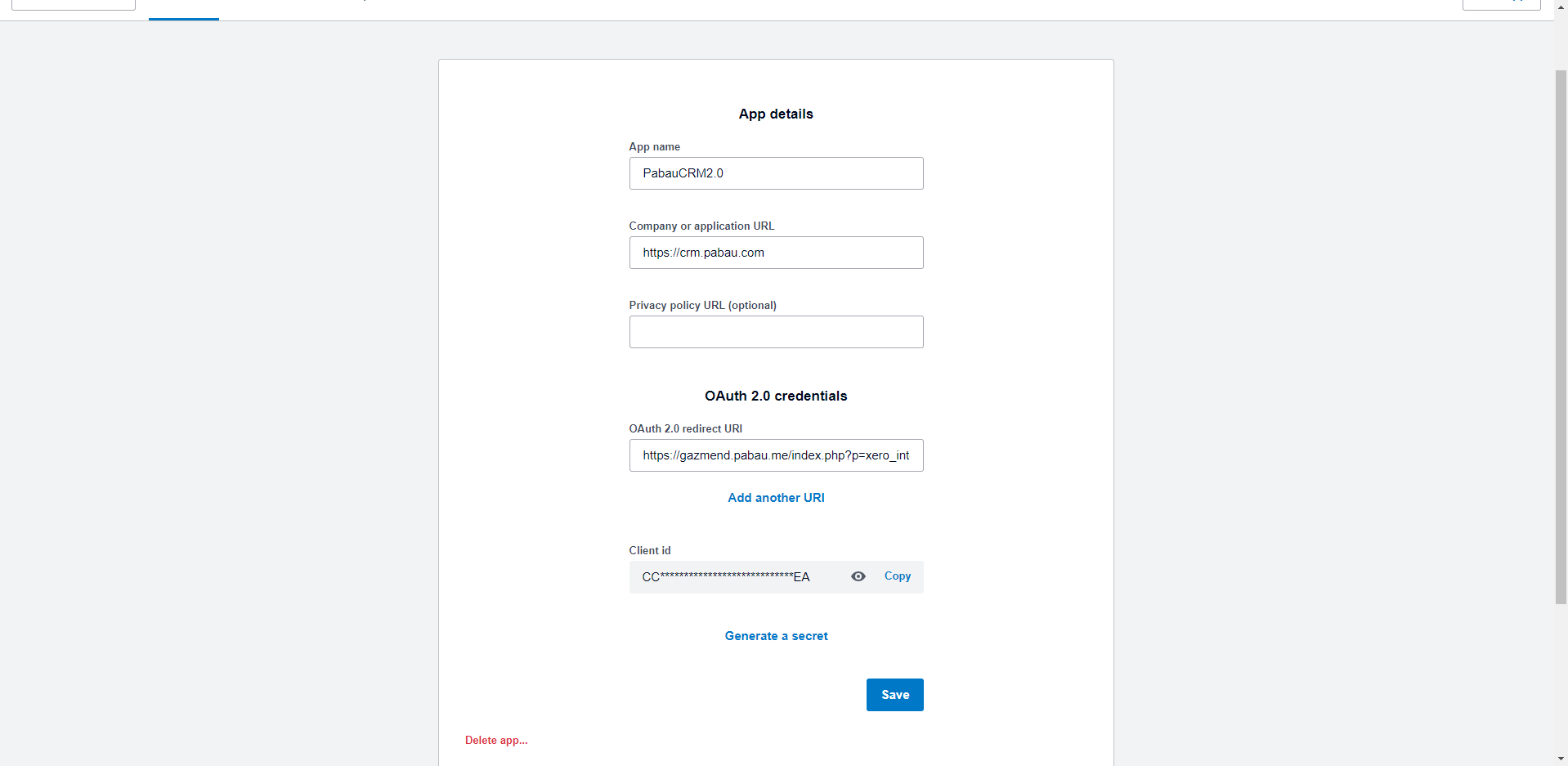Click into the Company or application URL field
The image size is (1568, 766).
[776, 253]
